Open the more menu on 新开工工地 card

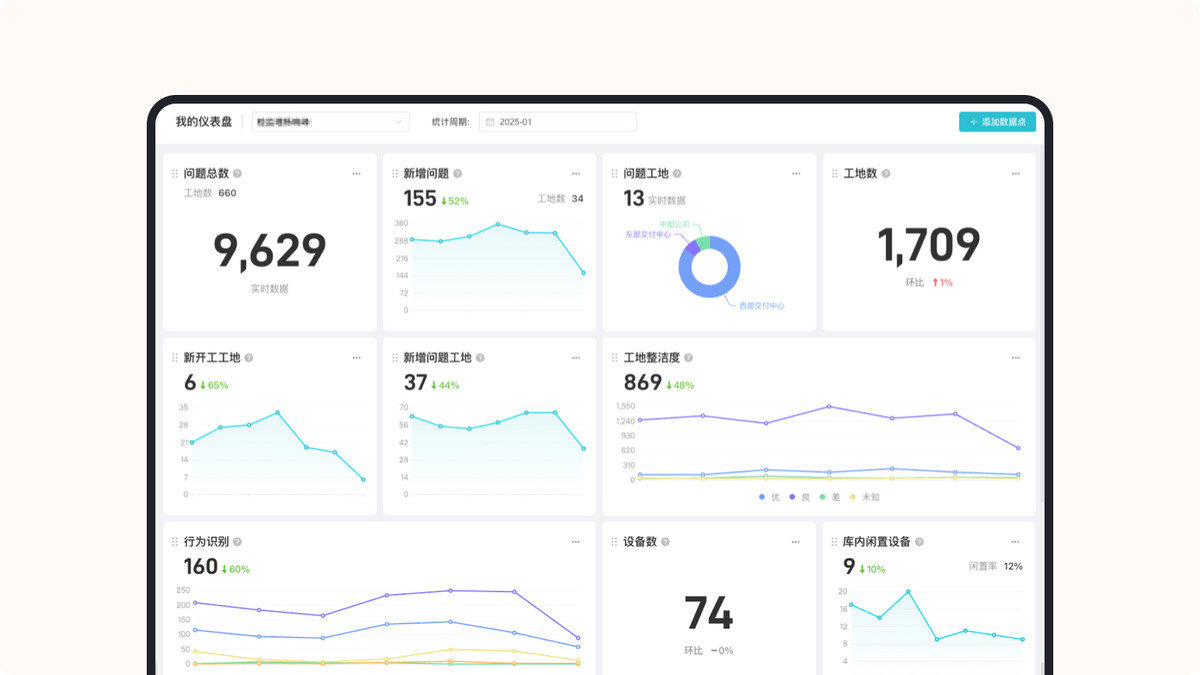356,357
